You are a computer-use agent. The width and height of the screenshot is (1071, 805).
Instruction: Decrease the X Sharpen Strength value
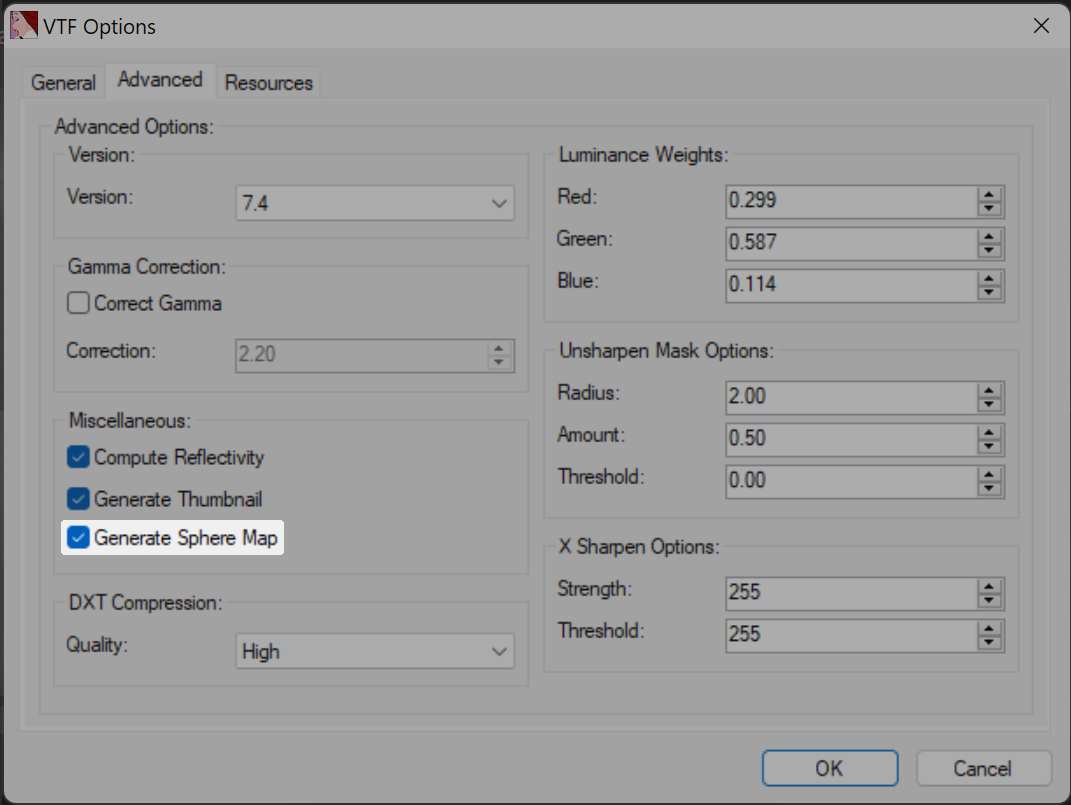990,600
